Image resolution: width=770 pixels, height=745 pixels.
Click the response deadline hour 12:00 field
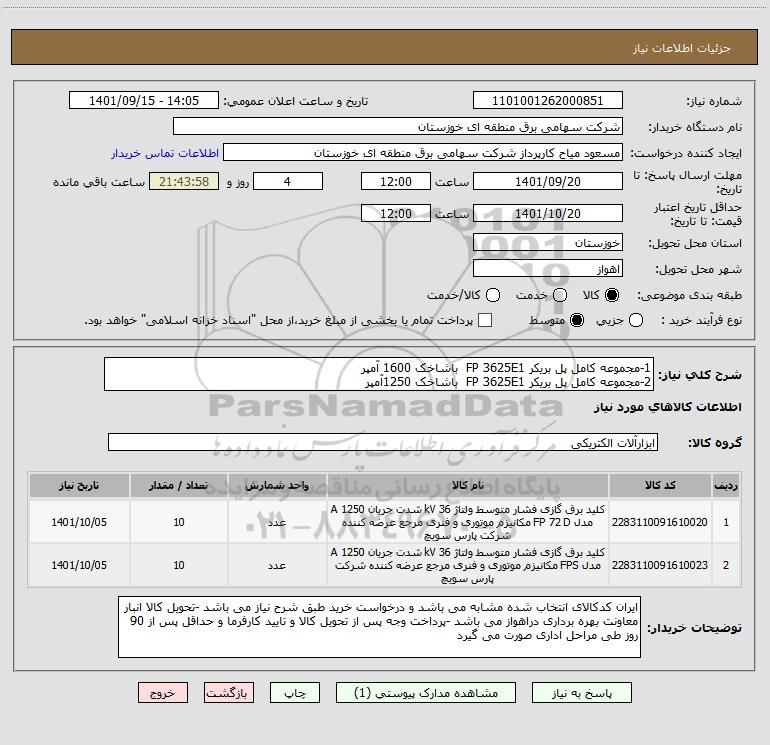tap(396, 181)
